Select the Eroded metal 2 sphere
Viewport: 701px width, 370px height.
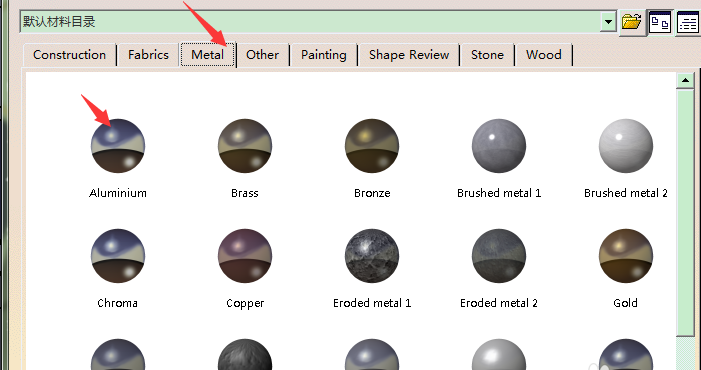pos(499,256)
